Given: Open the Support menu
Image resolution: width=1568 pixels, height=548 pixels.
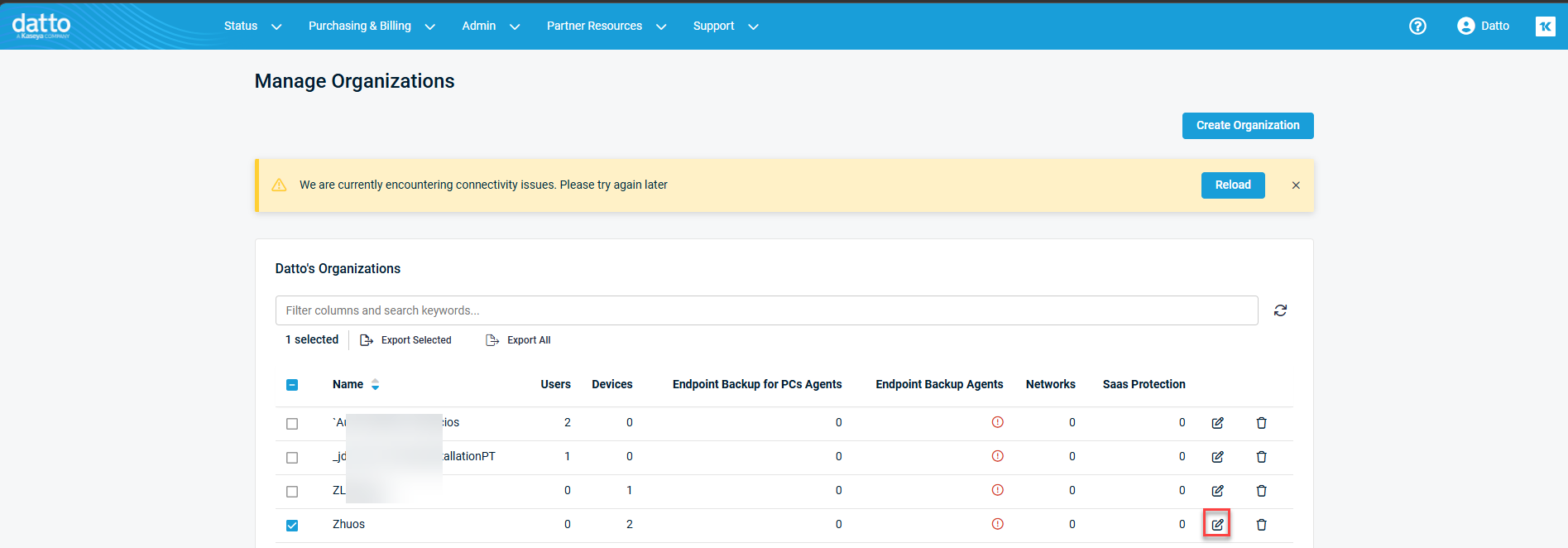Looking at the screenshot, I should tap(725, 26).
